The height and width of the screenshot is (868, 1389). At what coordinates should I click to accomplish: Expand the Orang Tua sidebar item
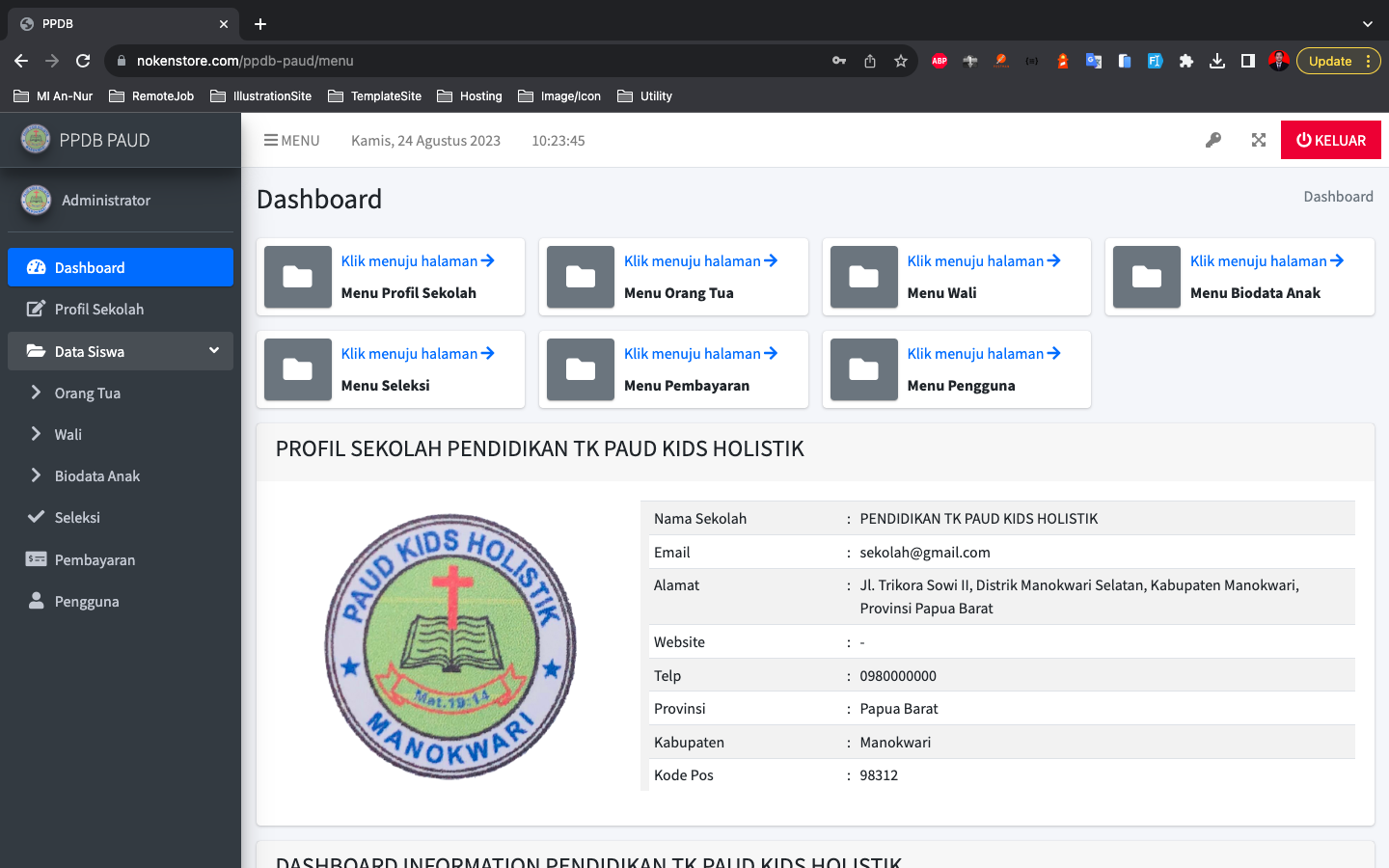click(87, 393)
